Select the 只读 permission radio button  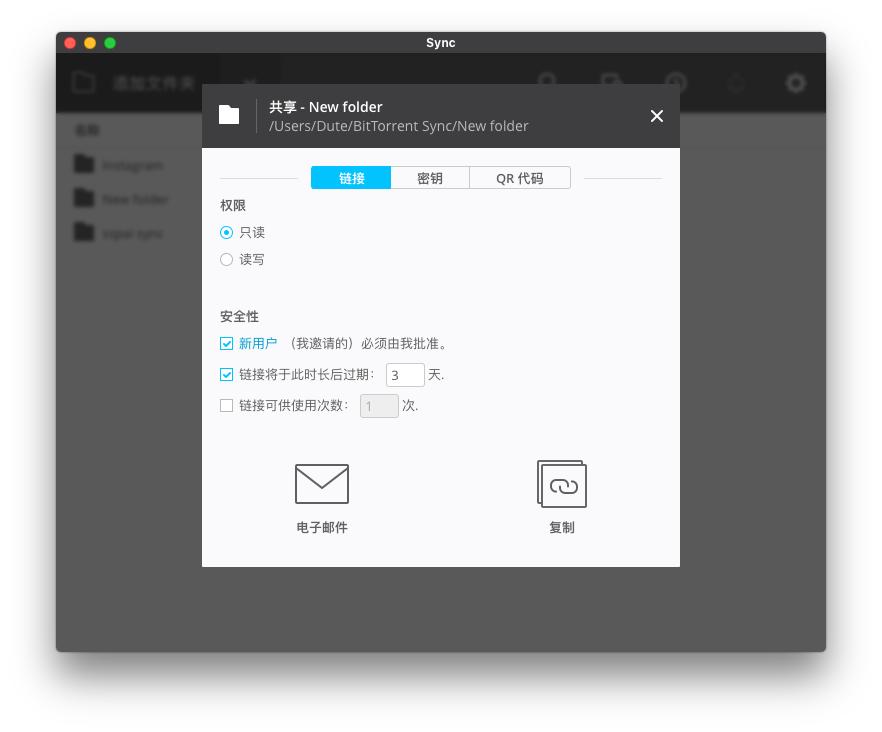point(226,232)
